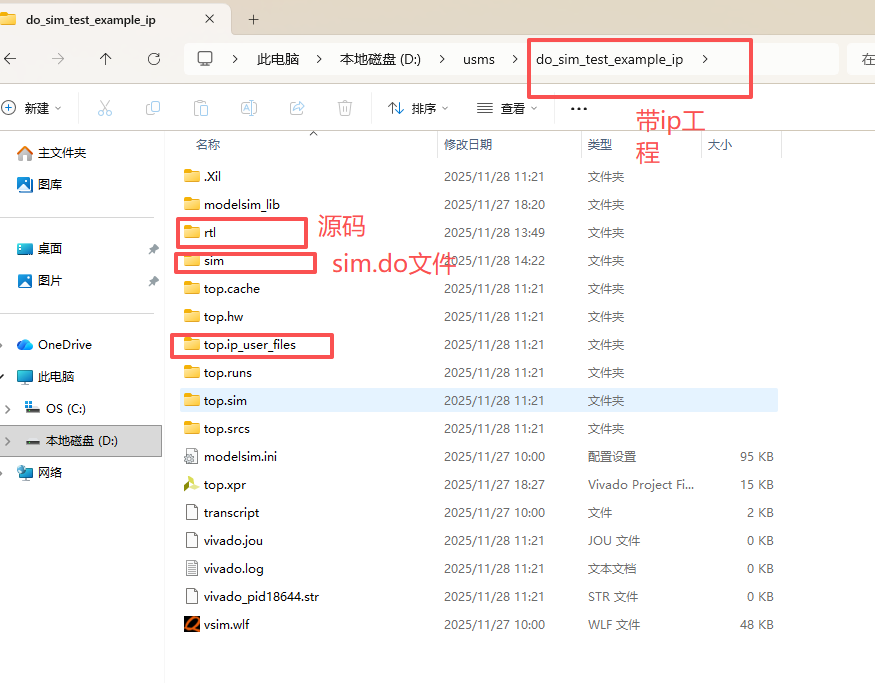Open the 新建 dropdown menu

pyautogui.click(x=32, y=108)
